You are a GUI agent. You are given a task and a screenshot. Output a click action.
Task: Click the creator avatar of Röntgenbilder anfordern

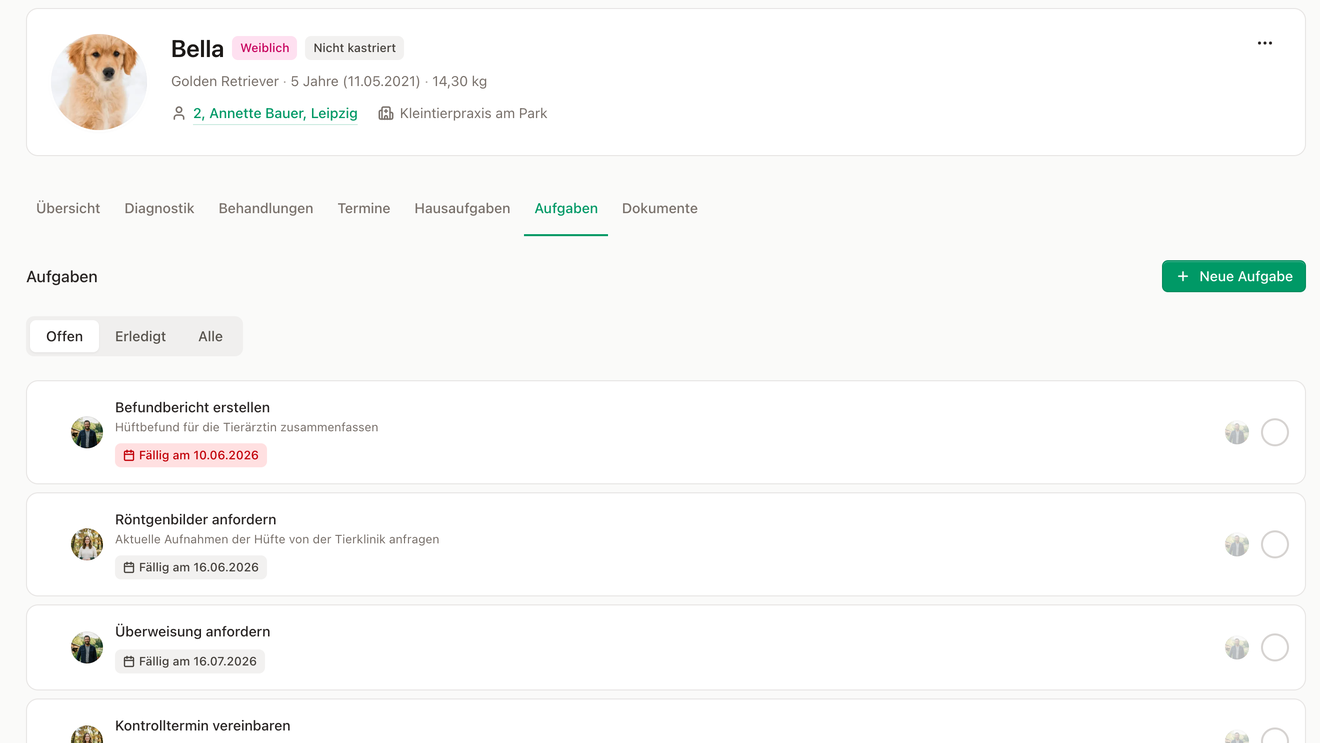pos(87,544)
